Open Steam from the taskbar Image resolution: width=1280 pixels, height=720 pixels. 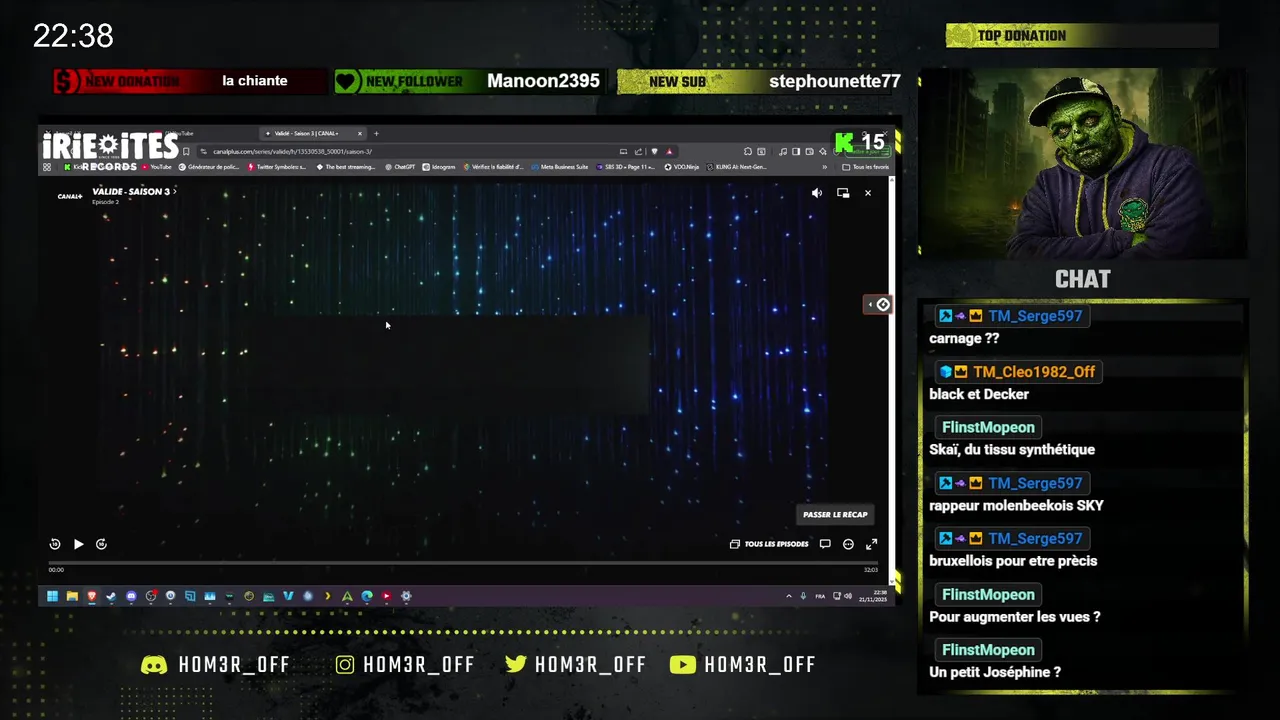tap(111, 596)
